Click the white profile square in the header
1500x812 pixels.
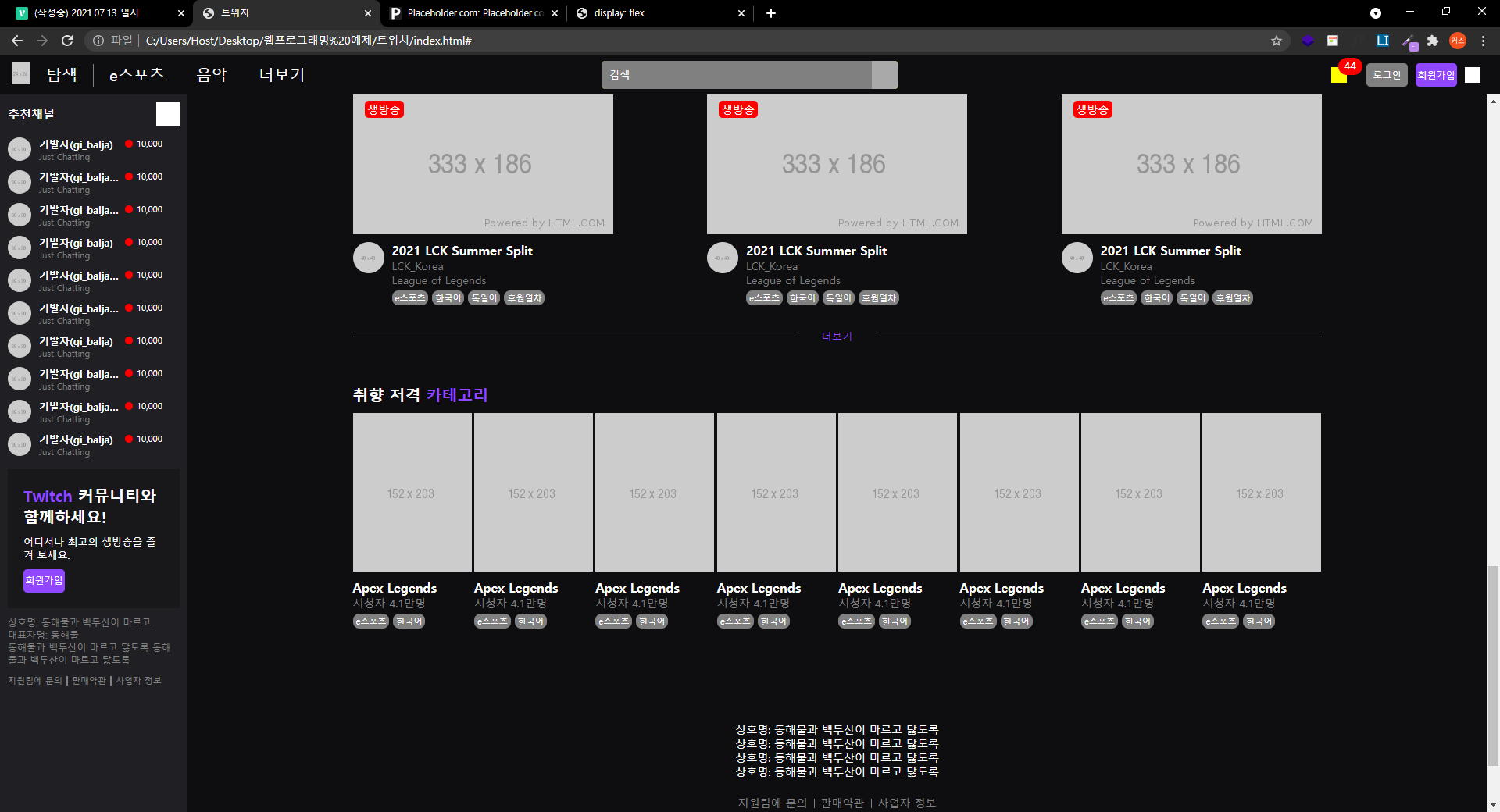tap(1473, 75)
